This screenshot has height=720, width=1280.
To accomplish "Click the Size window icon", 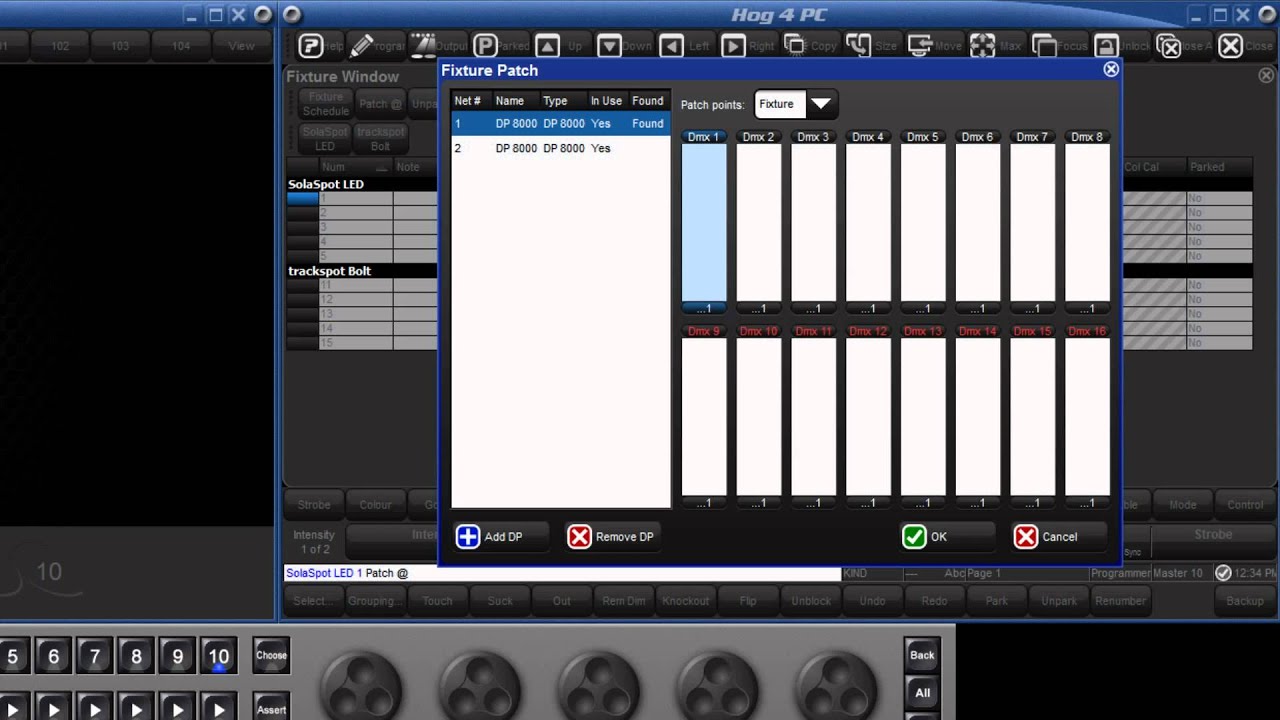I will [858, 46].
